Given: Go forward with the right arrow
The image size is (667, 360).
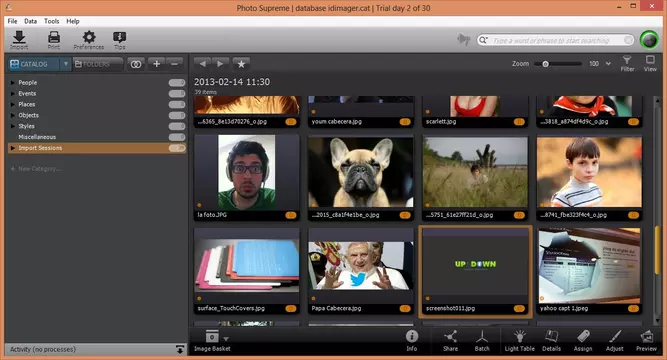Looking at the screenshot, I should pyautogui.click(x=220, y=64).
